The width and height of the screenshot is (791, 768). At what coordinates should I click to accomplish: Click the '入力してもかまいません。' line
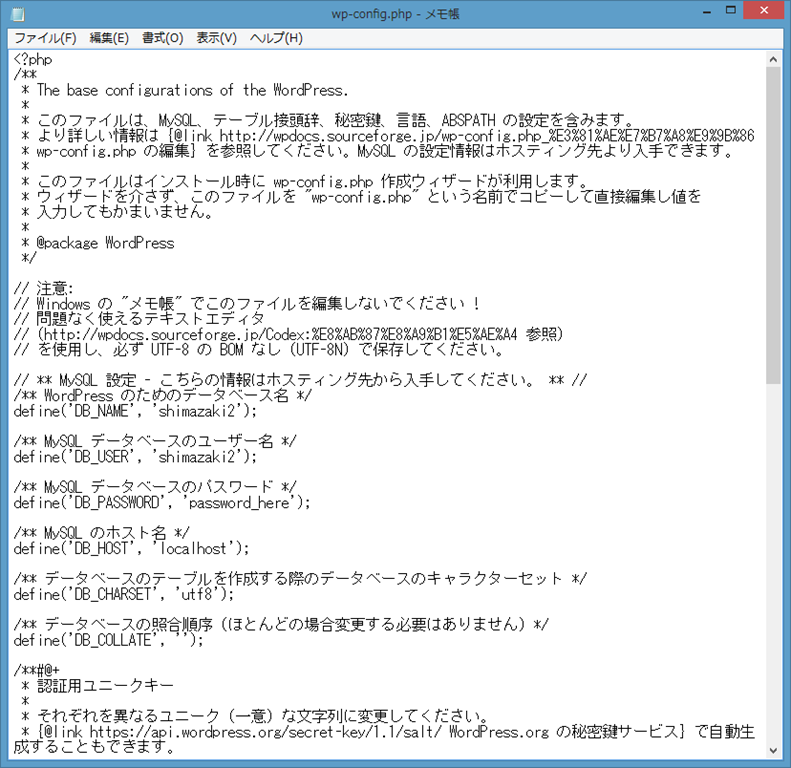click(x=118, y=212)
